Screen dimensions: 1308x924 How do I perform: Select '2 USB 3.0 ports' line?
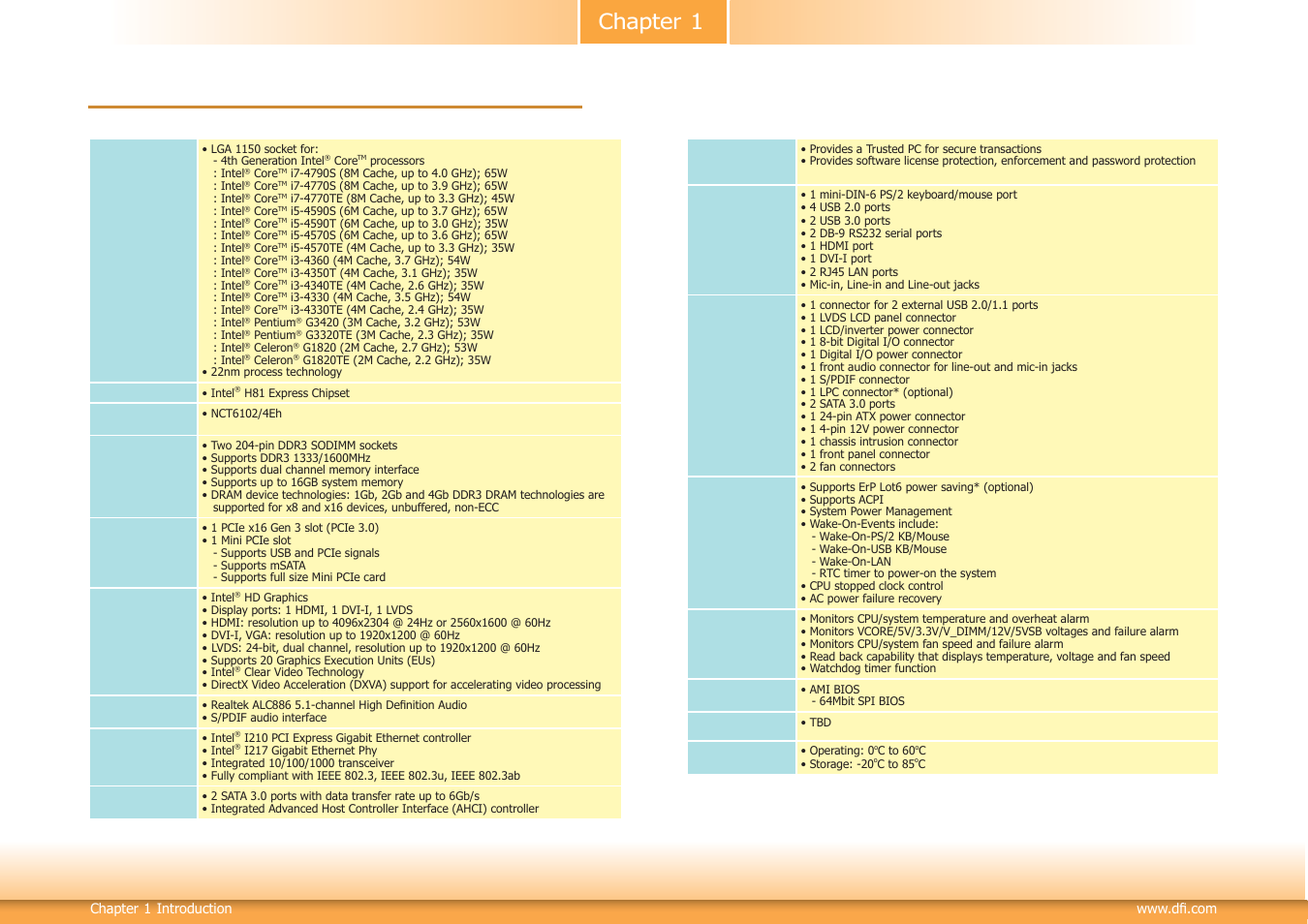pos(845,221)
